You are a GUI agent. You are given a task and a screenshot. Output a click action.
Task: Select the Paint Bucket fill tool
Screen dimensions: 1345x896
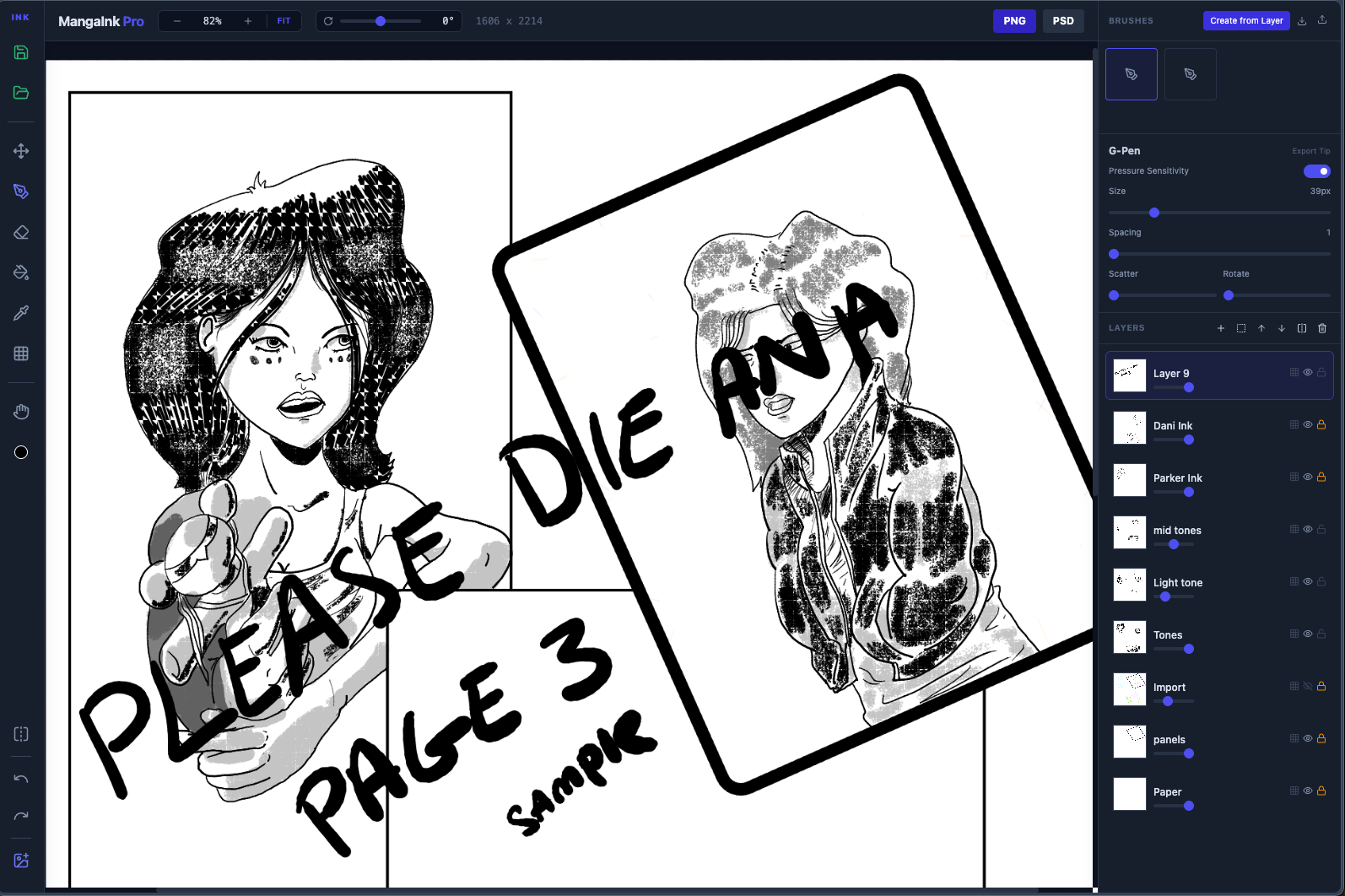click(x=21, y=273)
